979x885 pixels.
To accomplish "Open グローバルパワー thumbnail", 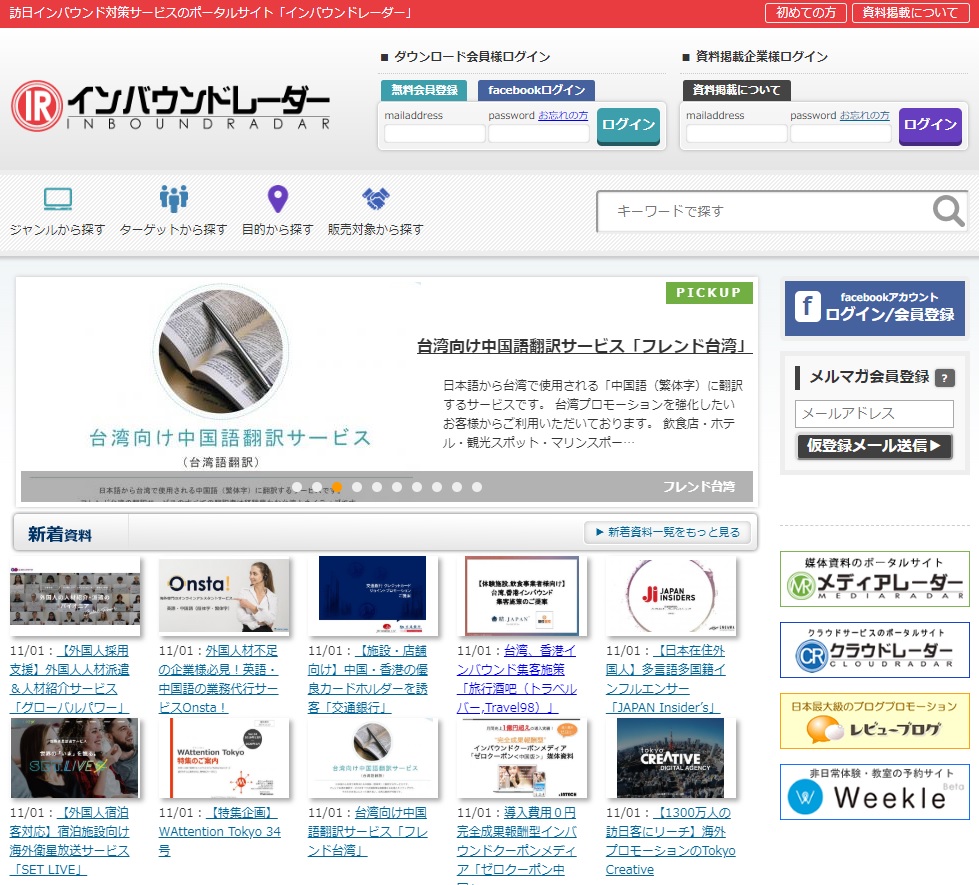I will [x=75, y=595].
